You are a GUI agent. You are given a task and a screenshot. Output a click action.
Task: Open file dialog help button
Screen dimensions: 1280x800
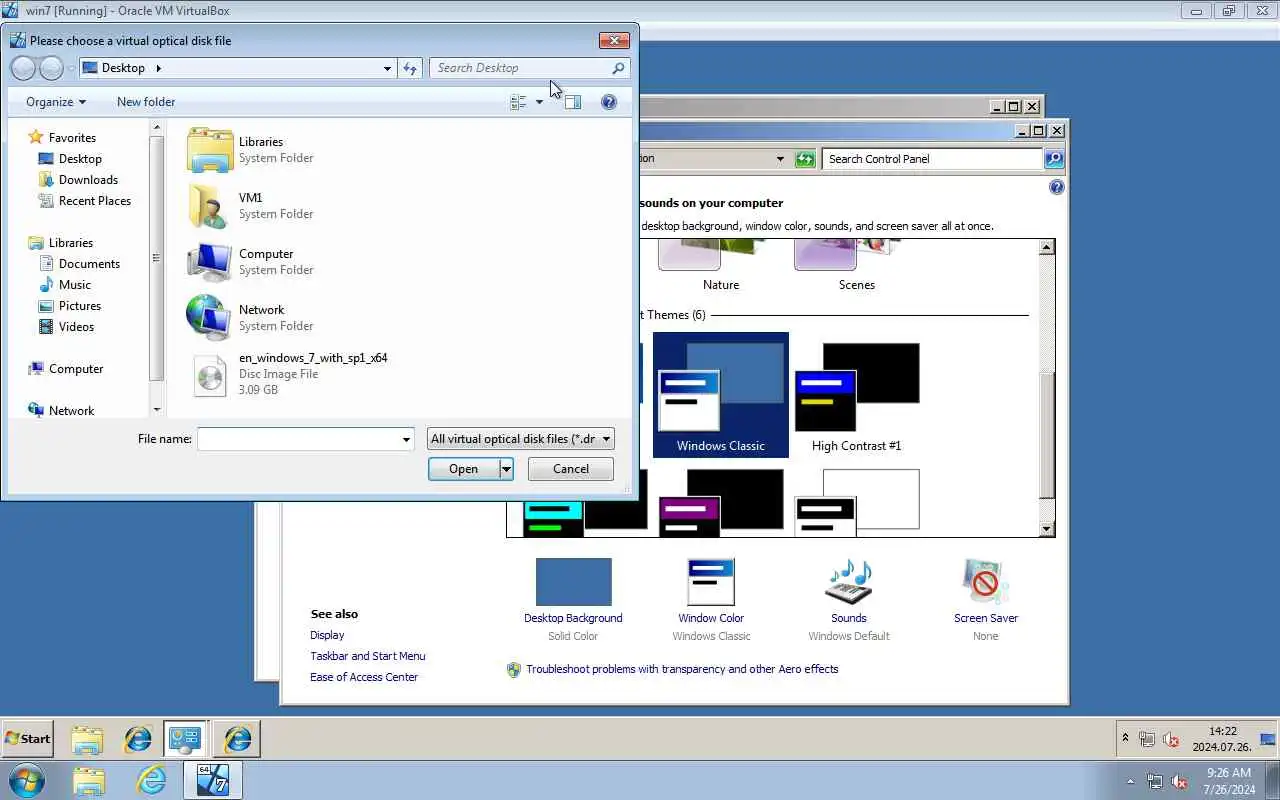[x=608, y=102]
